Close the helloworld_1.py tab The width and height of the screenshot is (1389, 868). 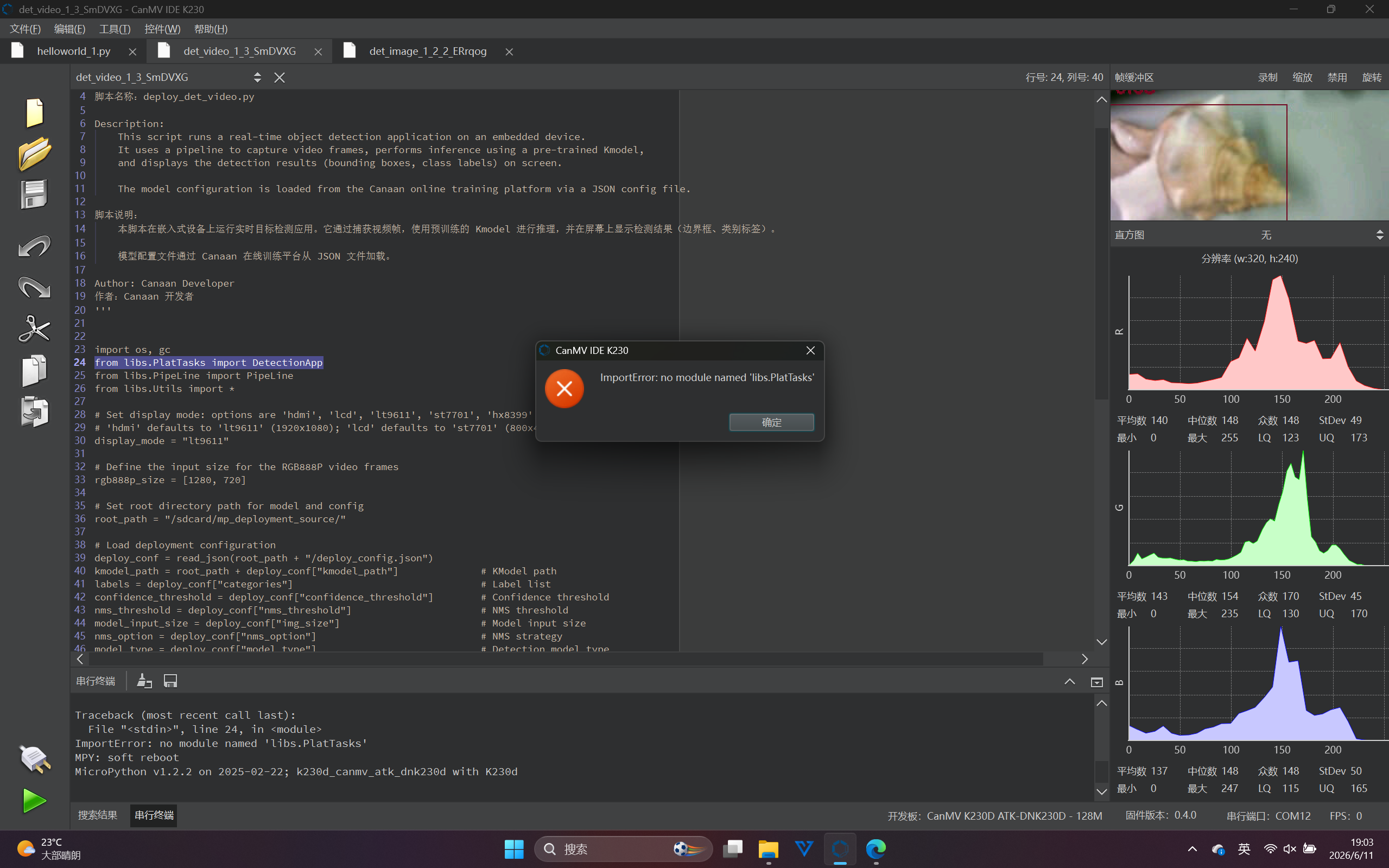coord(132,52)
